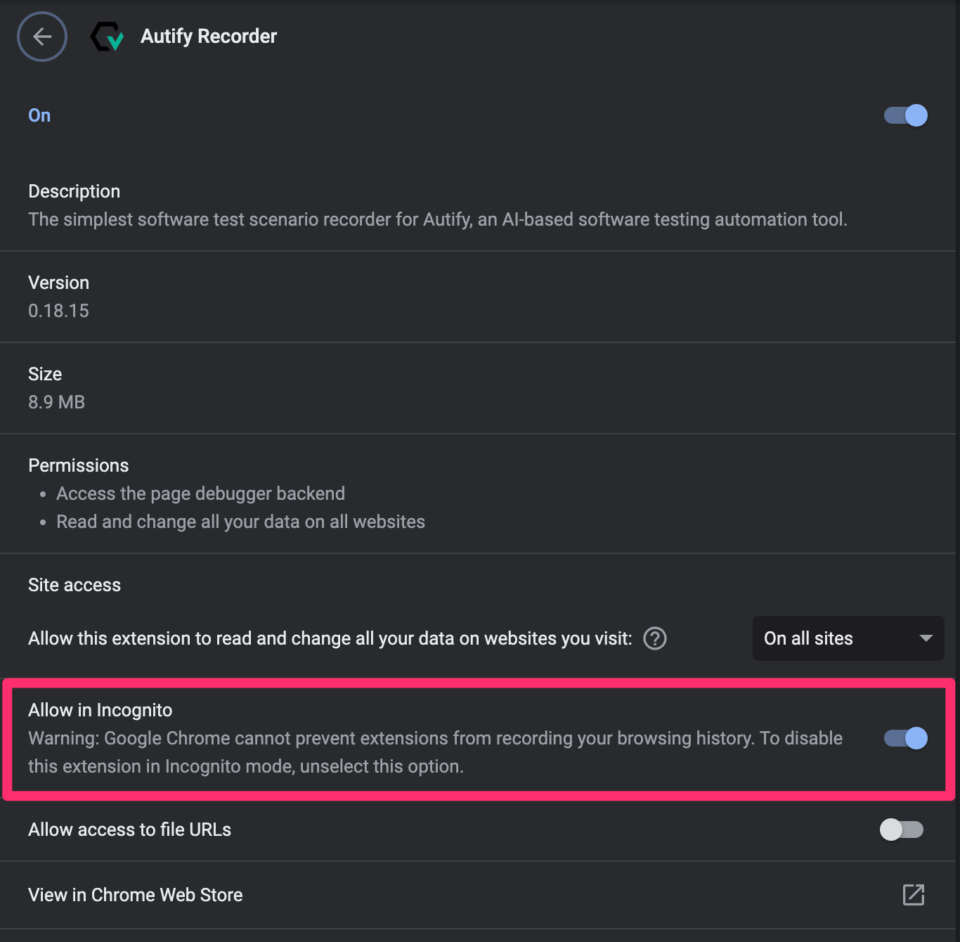Click the Autify Recorder extension logo
Image resolution: width=960 pixels, height=942 pixels.
click(107, 36)
